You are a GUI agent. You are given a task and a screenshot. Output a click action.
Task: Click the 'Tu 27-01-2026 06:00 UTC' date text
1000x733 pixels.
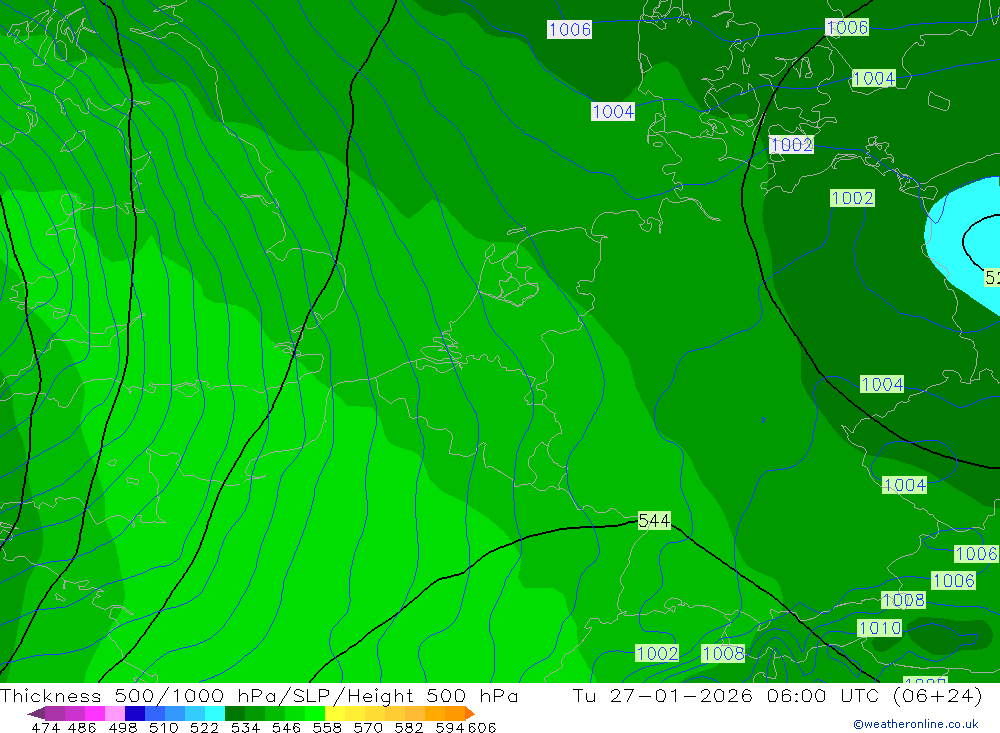point(726,695)
